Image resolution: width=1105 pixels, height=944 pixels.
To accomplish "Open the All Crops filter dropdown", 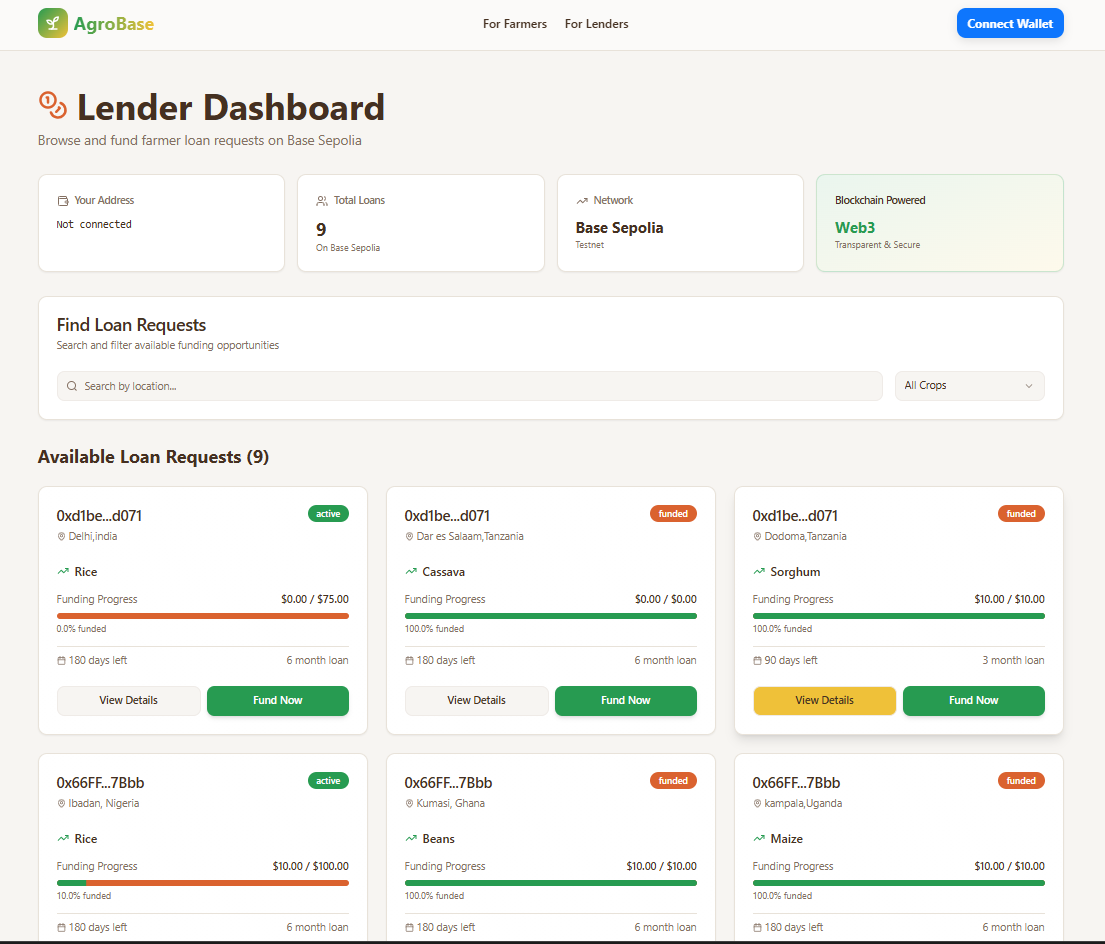I will coord(968,386).
